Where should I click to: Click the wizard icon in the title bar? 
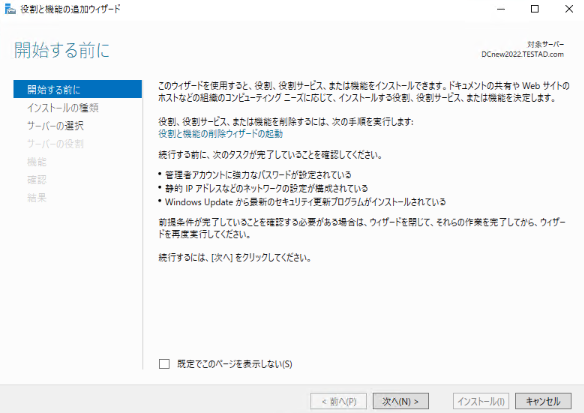[x=10, y=9]
